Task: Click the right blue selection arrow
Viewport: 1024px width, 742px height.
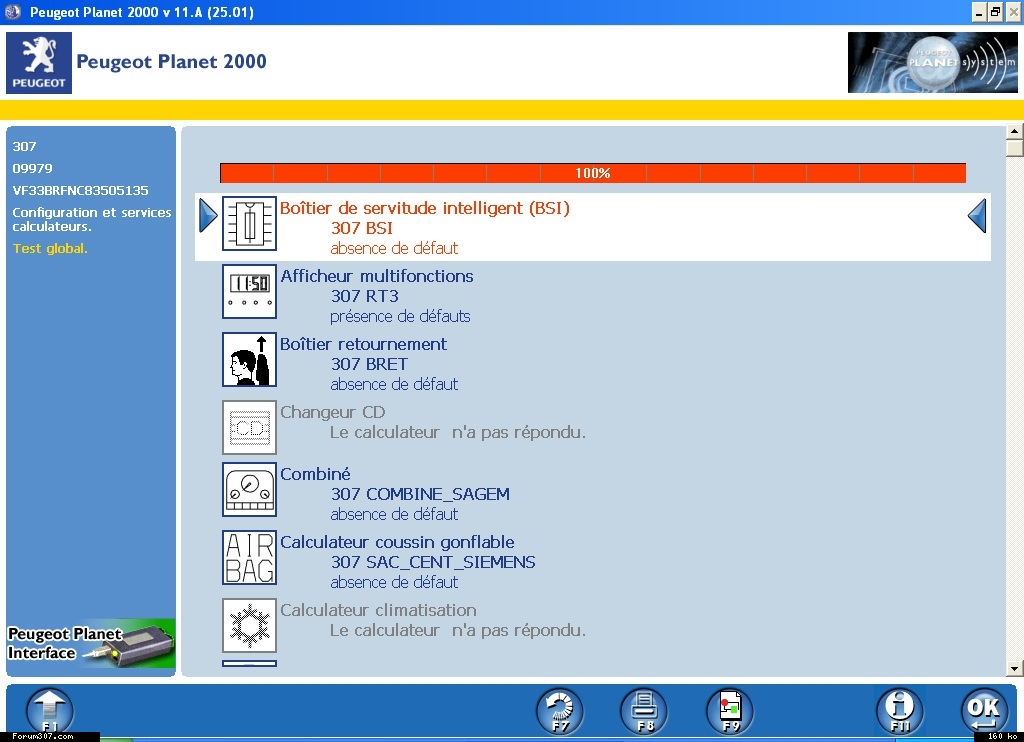Action: (977, 216)
